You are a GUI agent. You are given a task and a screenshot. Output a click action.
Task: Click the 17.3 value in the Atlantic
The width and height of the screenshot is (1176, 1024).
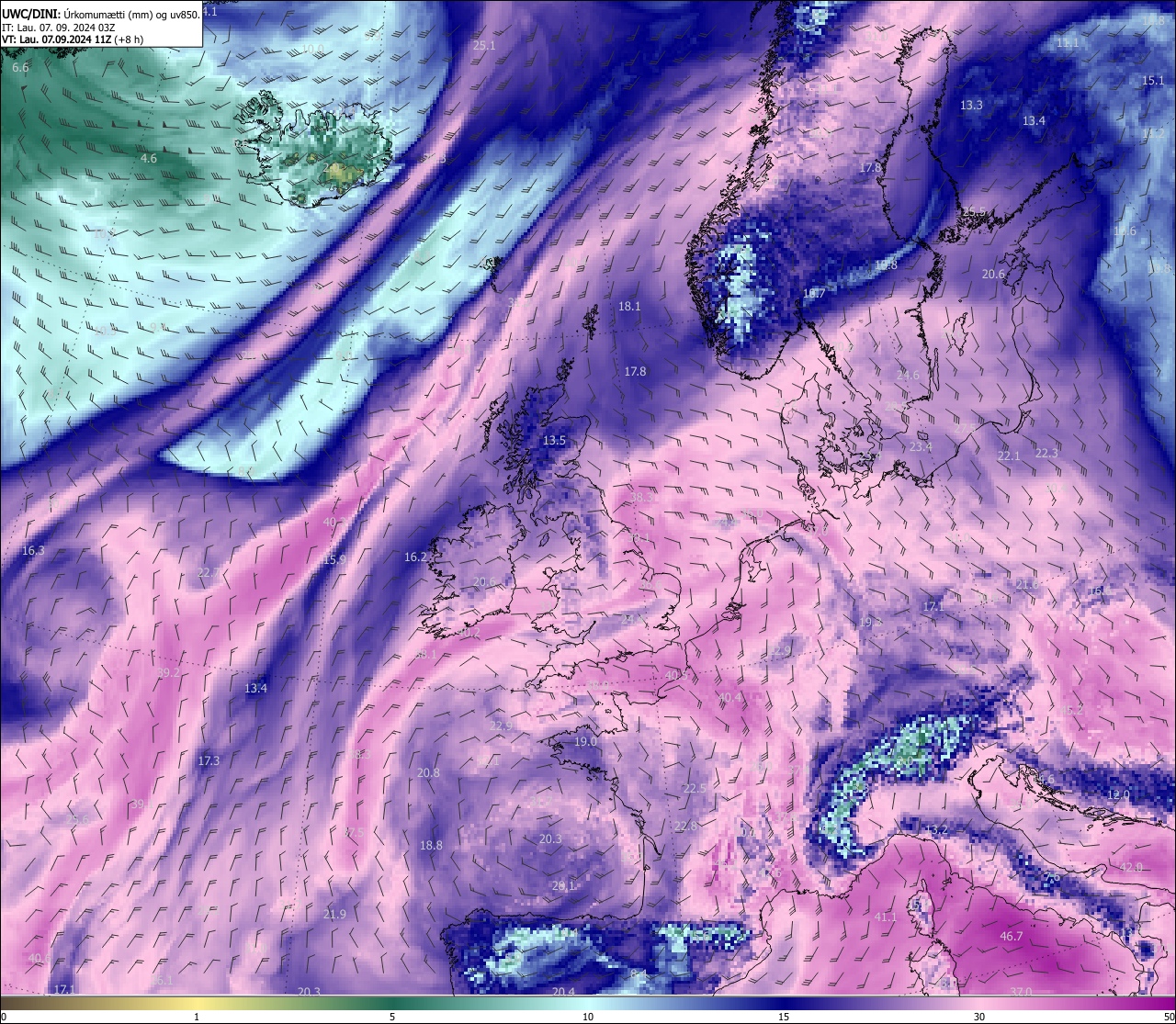pyautogui.click(x=209, y=760)
